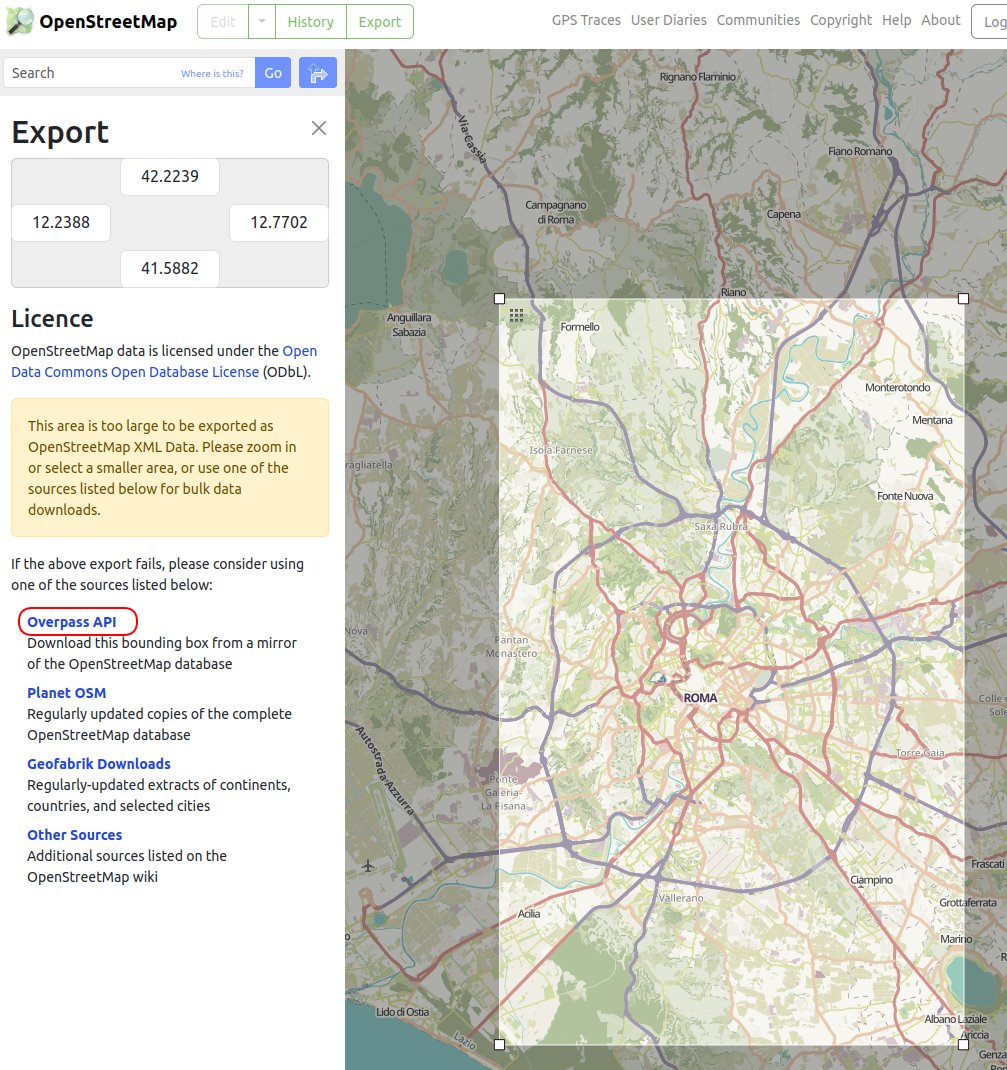Click the top-right corner handle of selection box
This screenshot has width=1007, height=1070.
[963, 298]
